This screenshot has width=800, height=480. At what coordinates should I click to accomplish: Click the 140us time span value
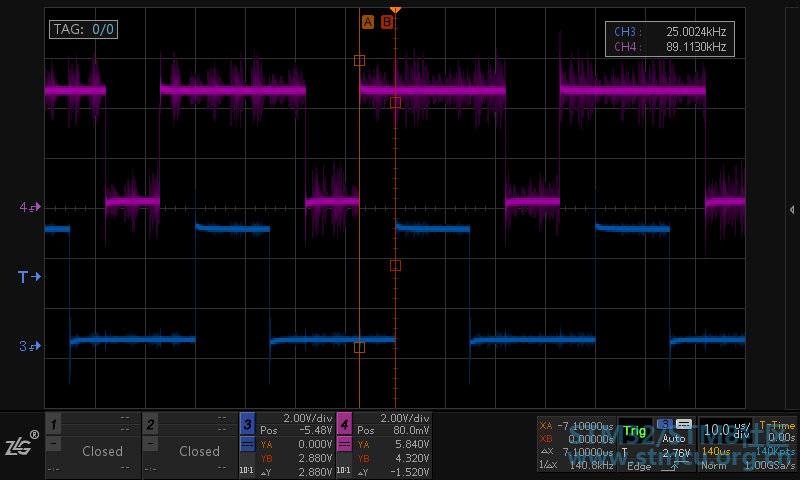click(x=716, y=451)
